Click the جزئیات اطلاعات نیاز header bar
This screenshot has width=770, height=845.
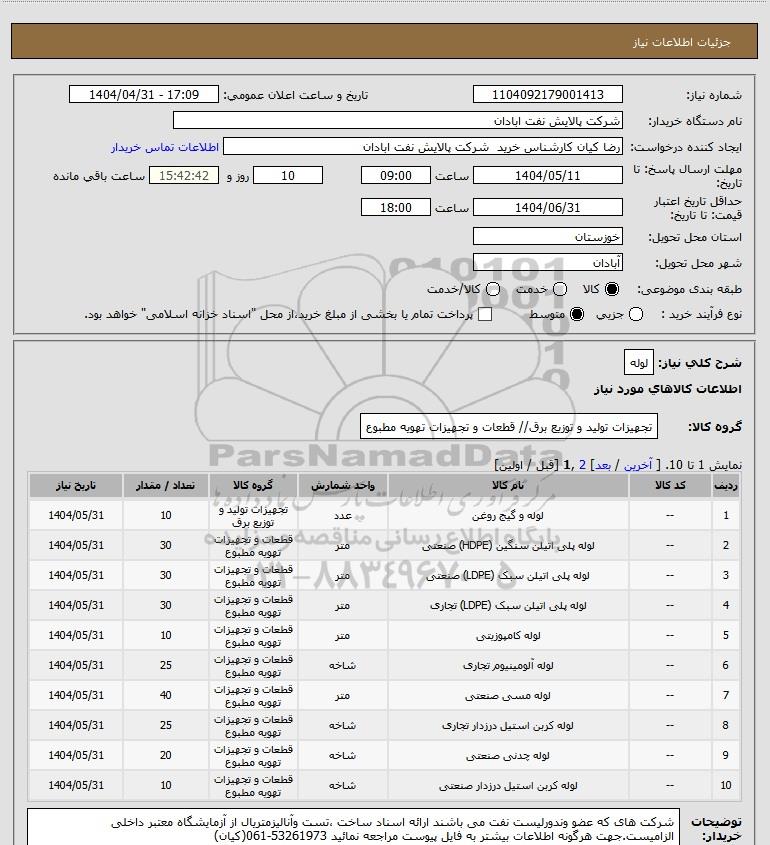(384, 41)
